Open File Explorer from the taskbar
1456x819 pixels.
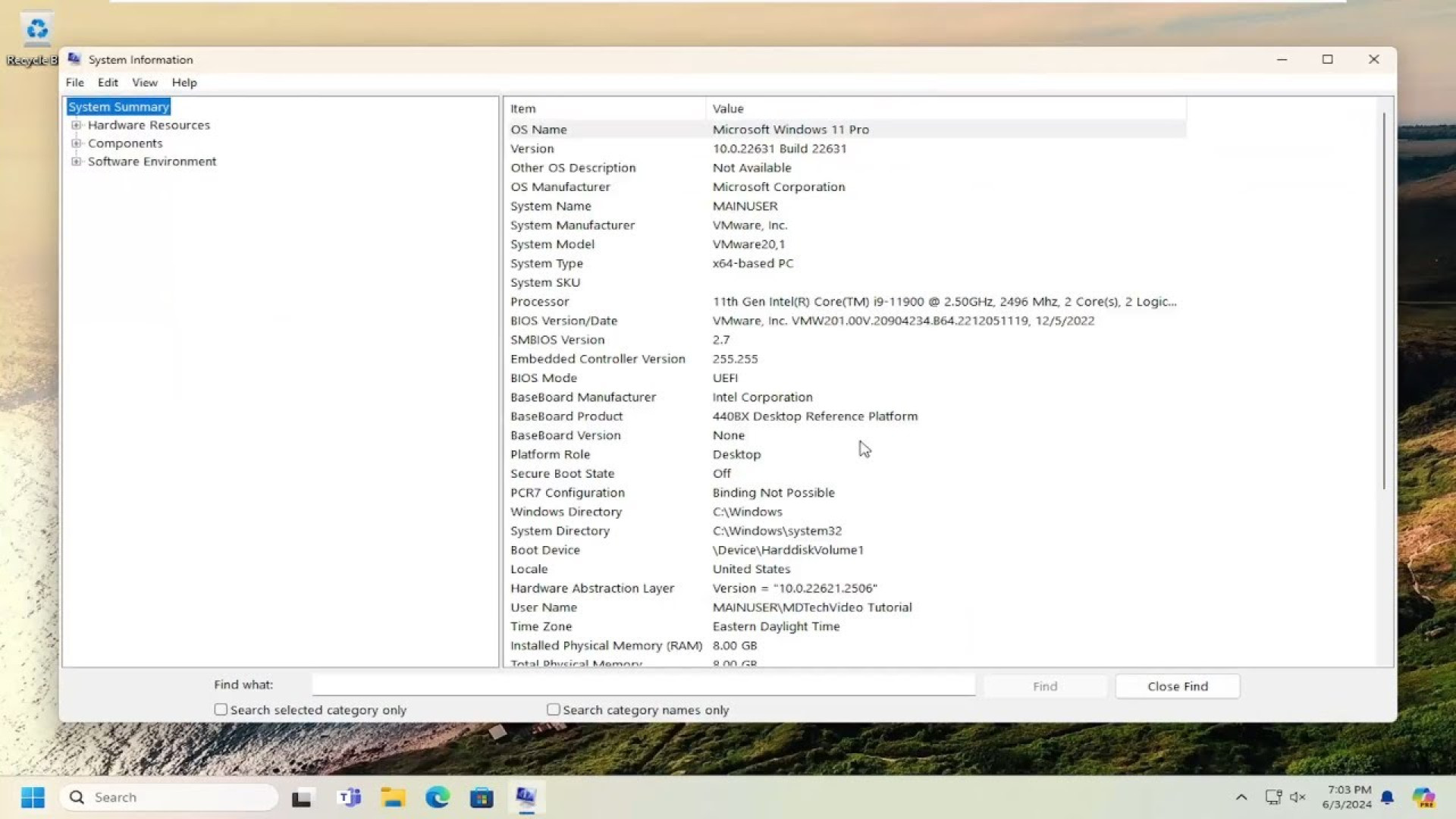pos(393,798)
